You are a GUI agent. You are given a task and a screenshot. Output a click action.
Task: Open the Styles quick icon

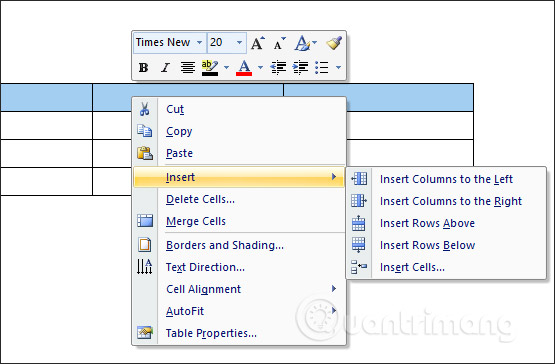tap(302, 43)
